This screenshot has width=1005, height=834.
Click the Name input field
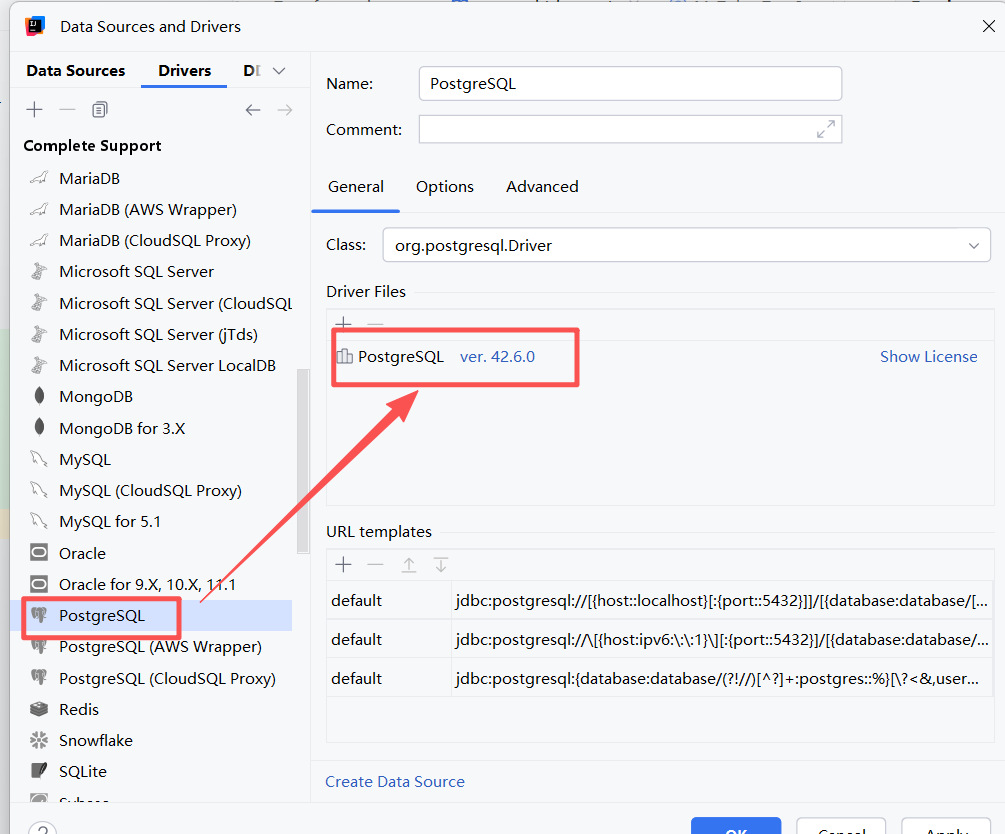click(630, 83)
